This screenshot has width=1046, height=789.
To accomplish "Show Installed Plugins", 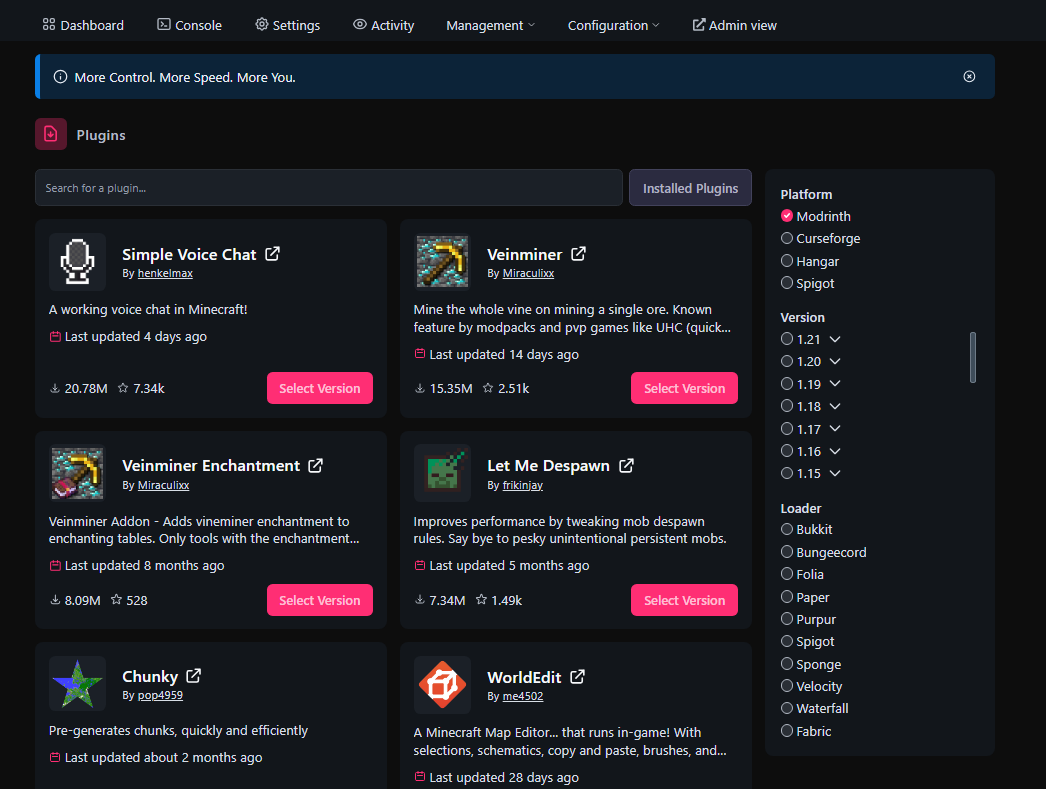I will [x=690, y=188].
